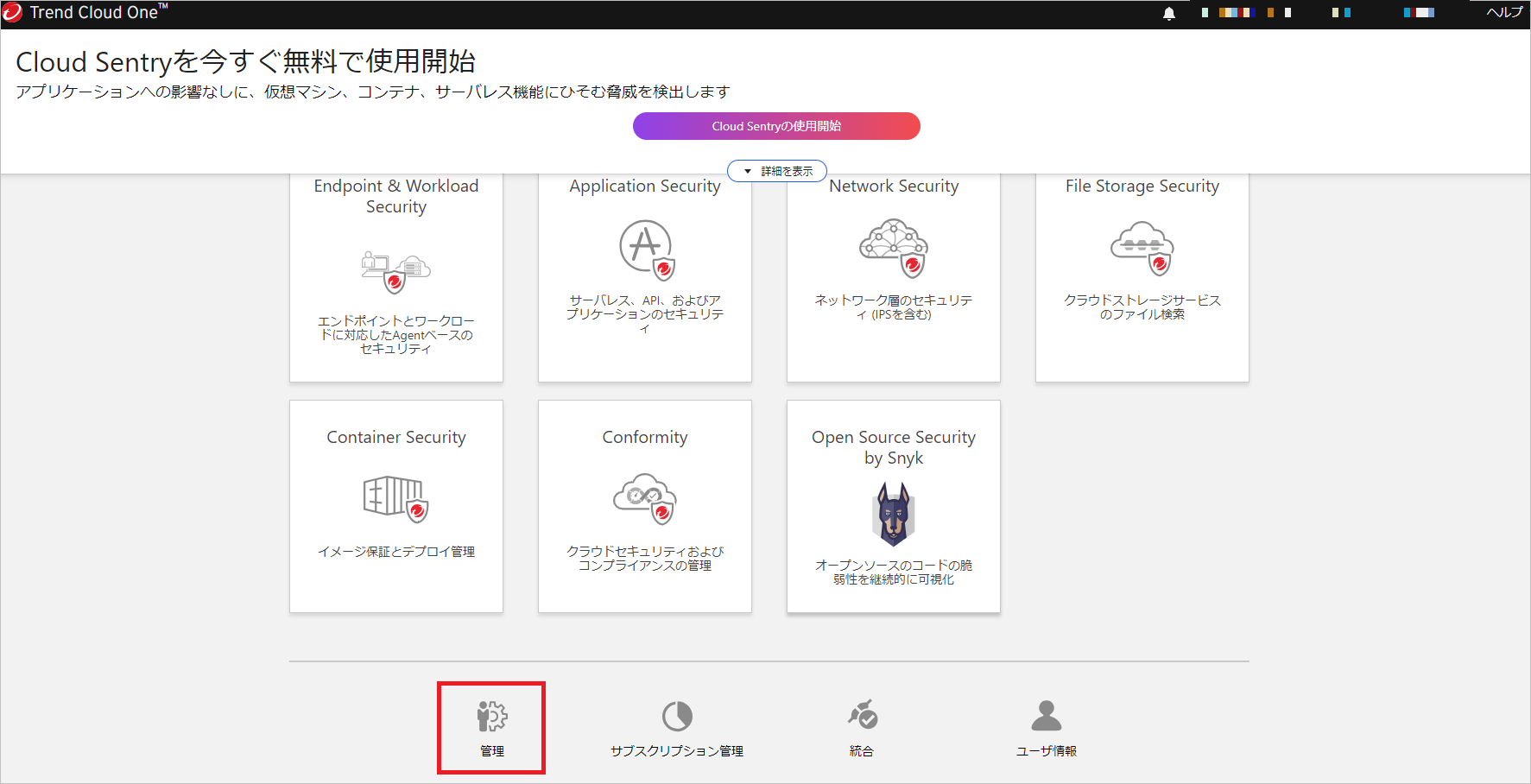Click the Network Security shield network icon
Screen dimensions: 1531x784
(893, 249)
